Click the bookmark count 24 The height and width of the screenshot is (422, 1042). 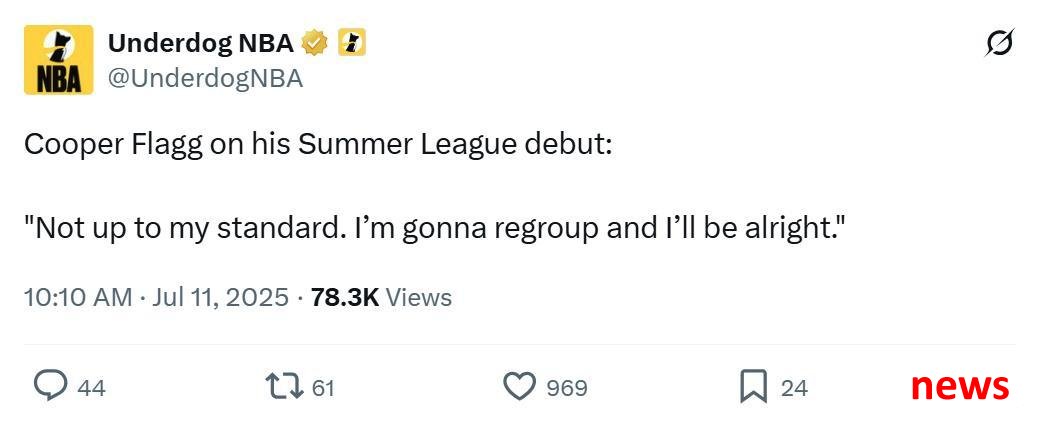(795, 387)
